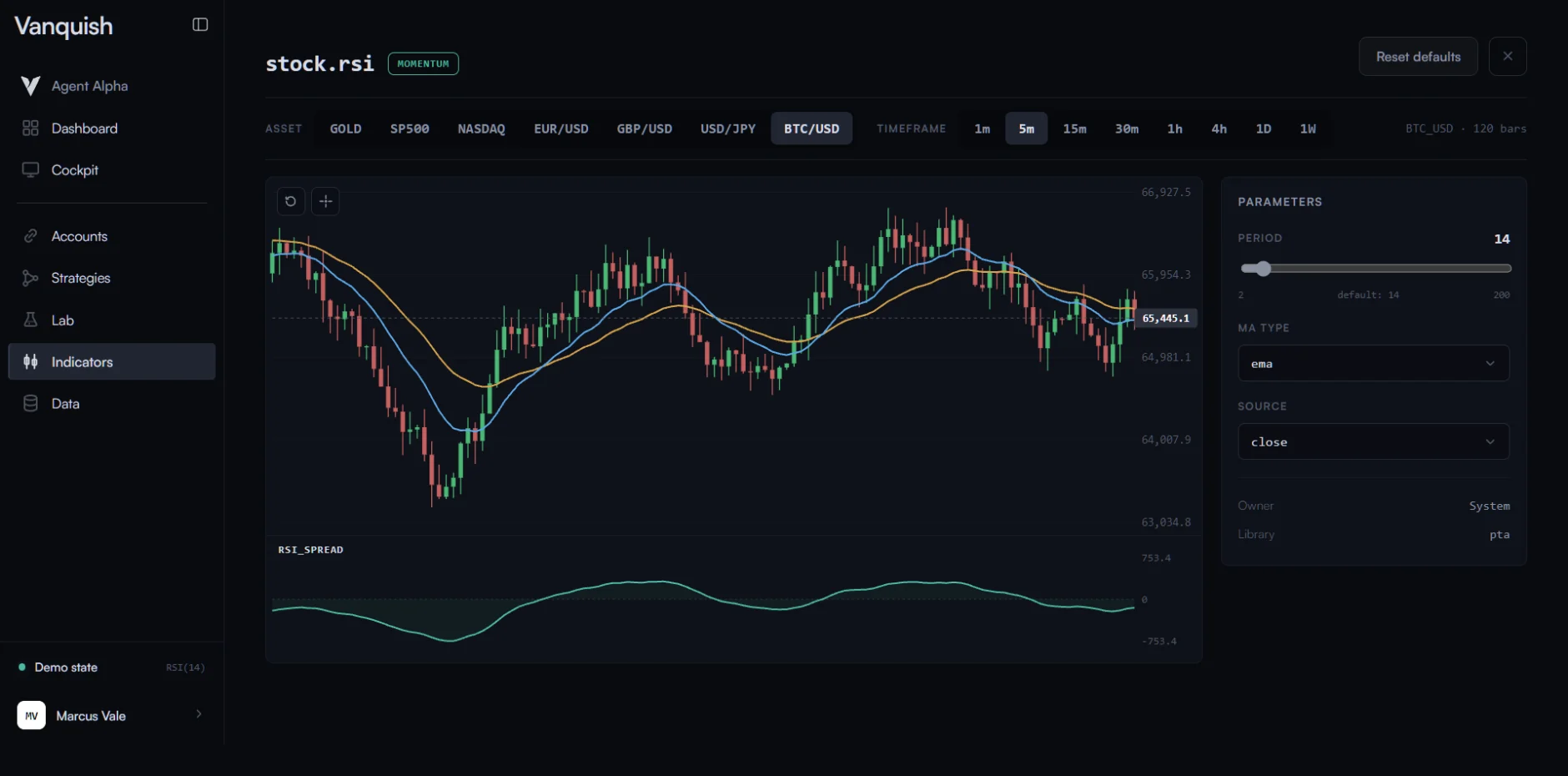
Task: Click Marcus Vale avatar
Action: pos(32,715)
